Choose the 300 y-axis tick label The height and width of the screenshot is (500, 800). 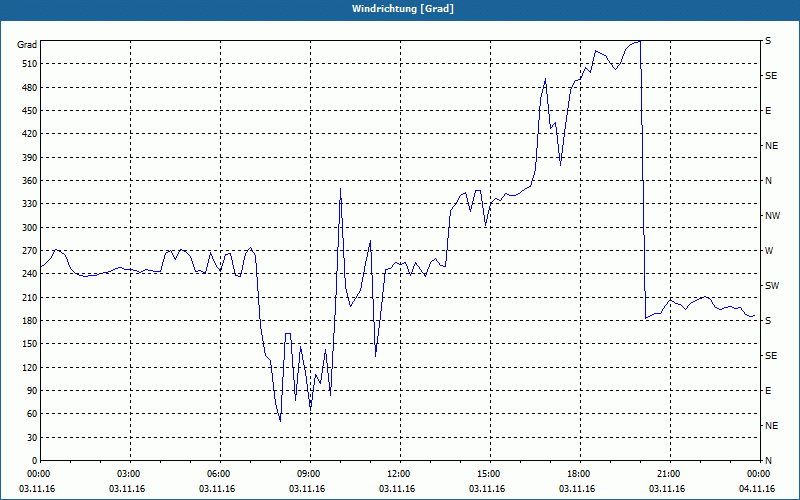(x=30, y=228)
